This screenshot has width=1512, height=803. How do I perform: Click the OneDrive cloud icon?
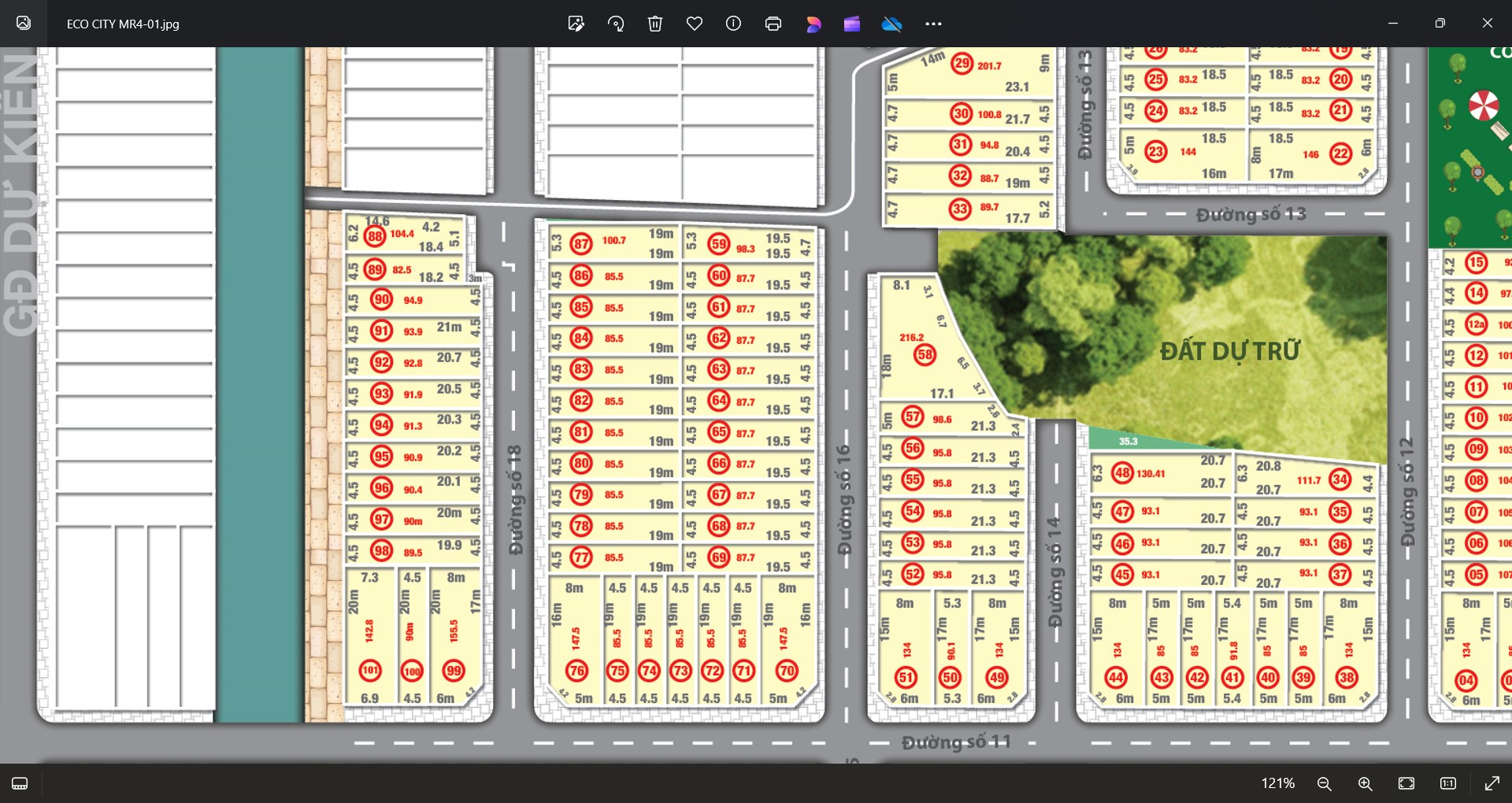pyautogui.click(x=891, y=24)
